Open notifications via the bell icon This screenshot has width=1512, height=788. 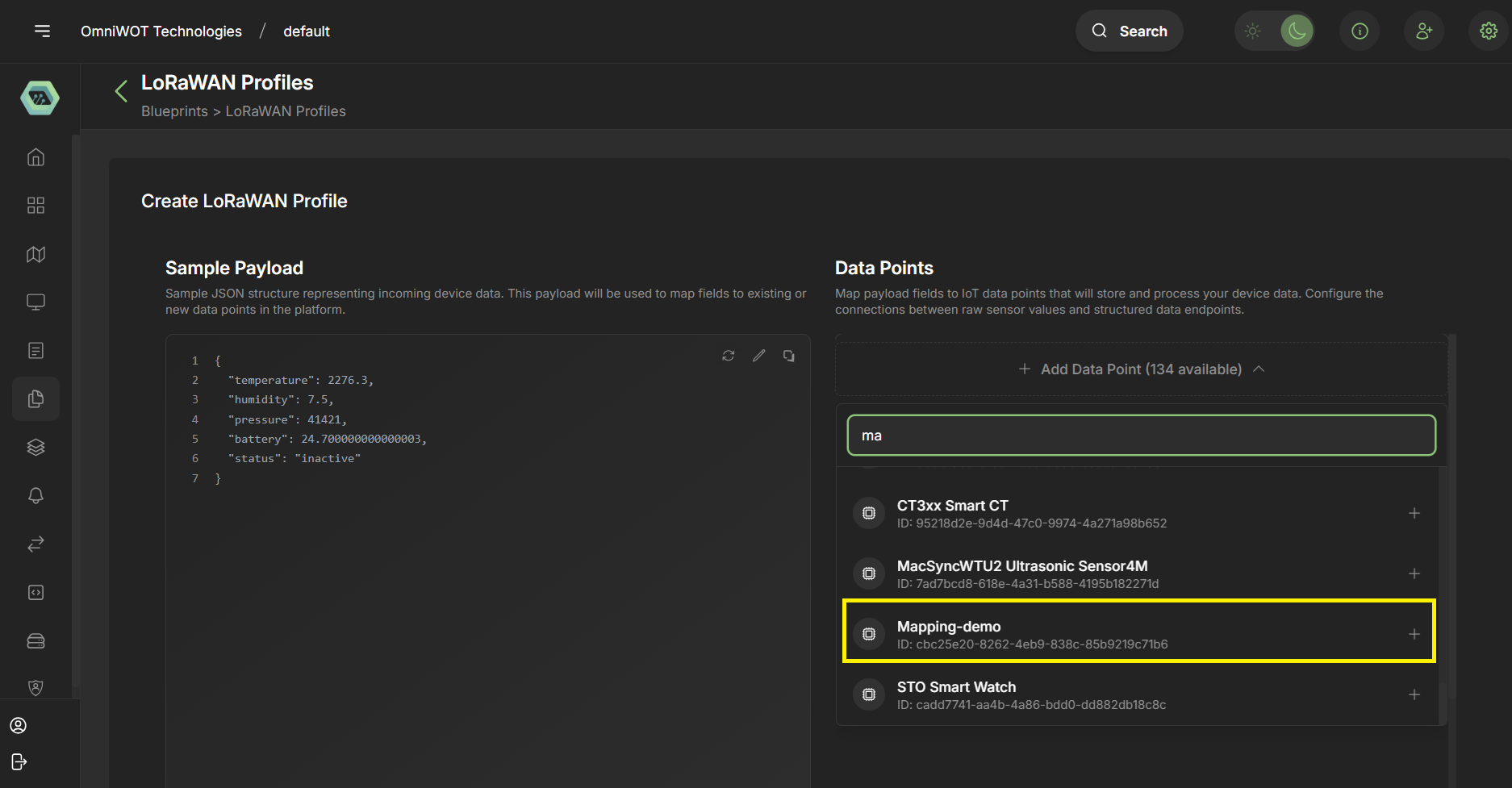(36, 494)
